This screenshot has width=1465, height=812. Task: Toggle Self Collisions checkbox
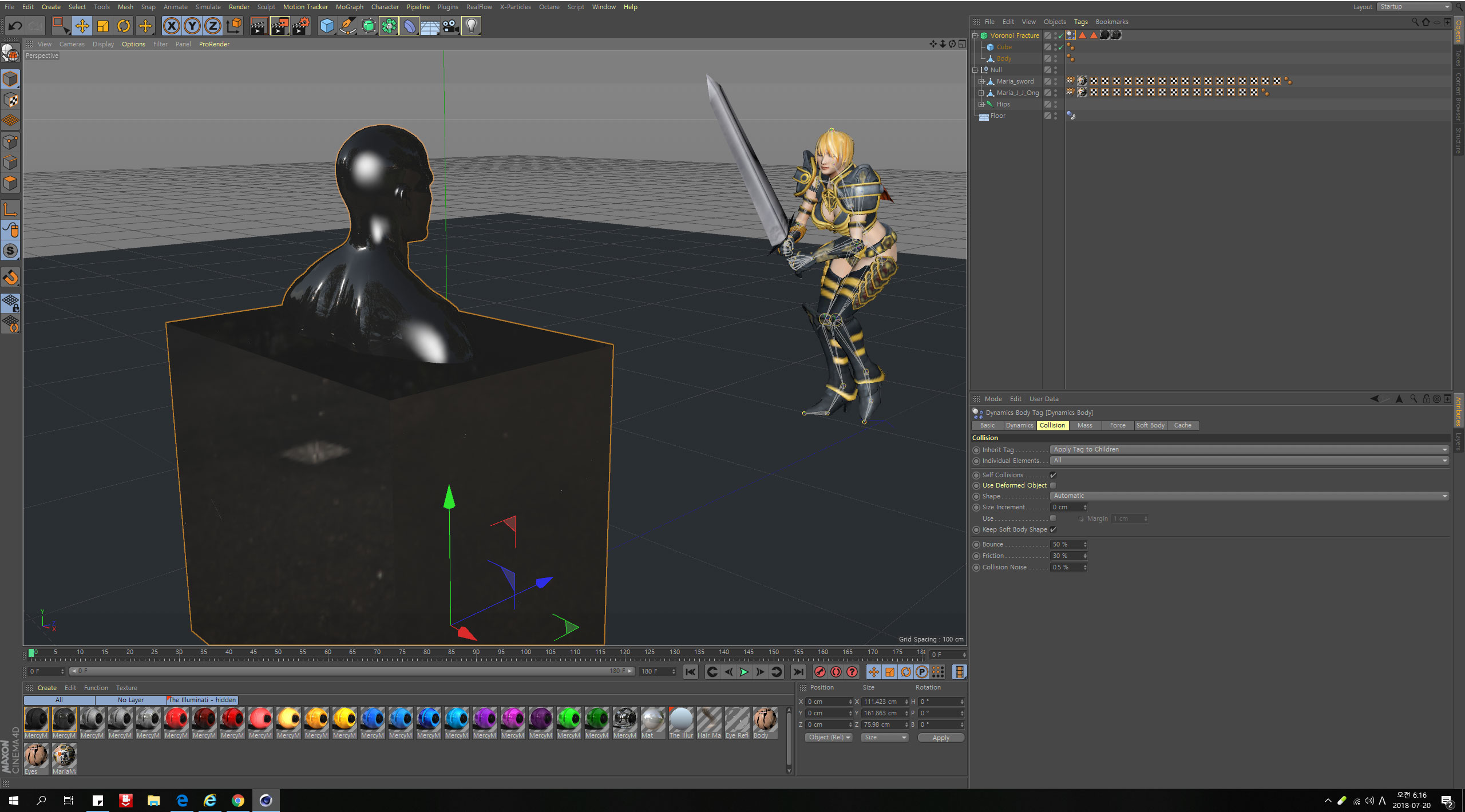[1053, 475]
